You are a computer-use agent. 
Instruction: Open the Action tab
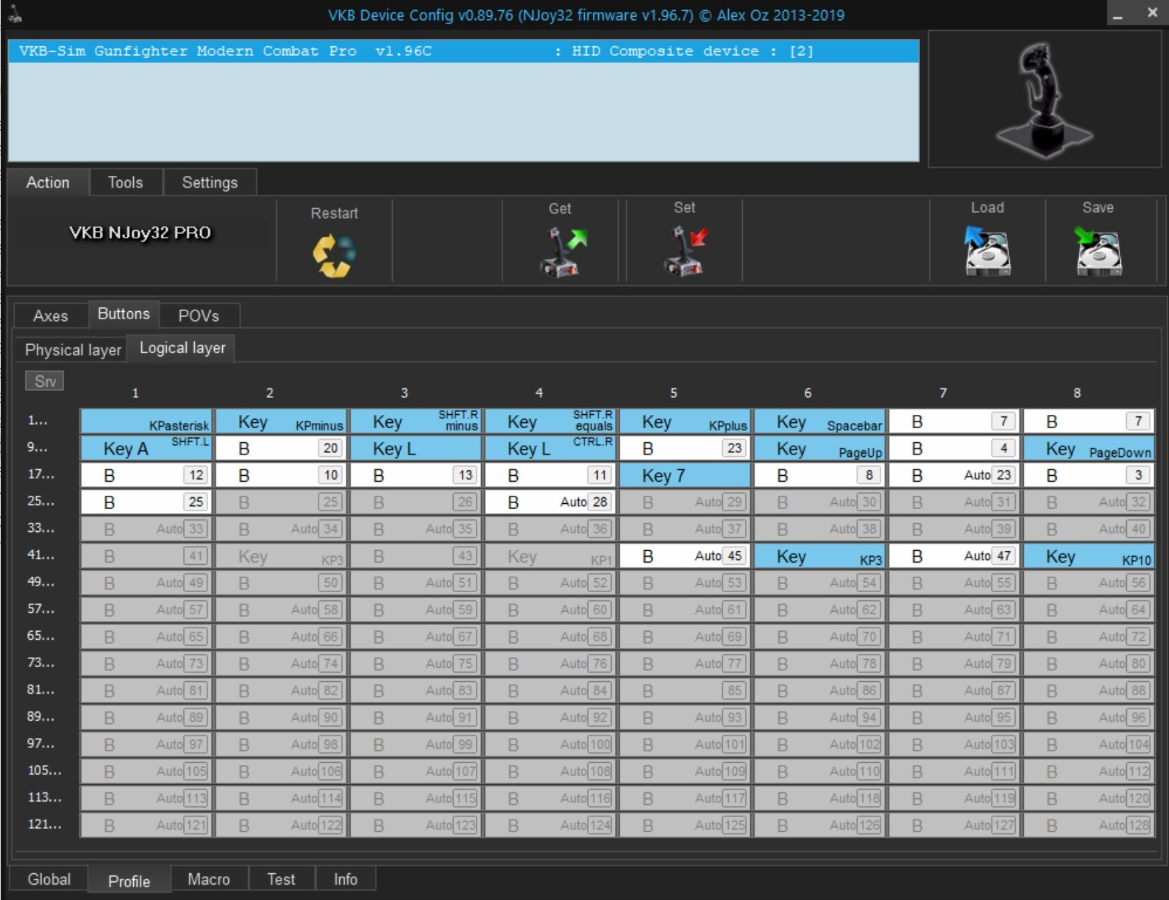tap(48, 183)
